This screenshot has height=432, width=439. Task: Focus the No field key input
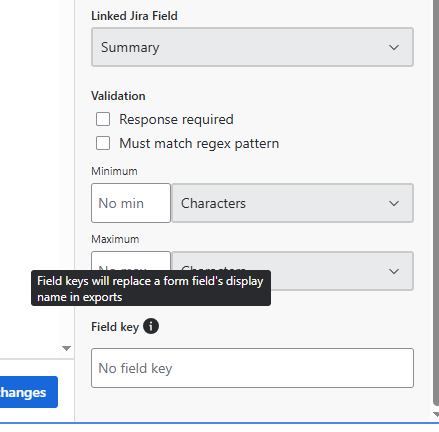coord(252,368)
